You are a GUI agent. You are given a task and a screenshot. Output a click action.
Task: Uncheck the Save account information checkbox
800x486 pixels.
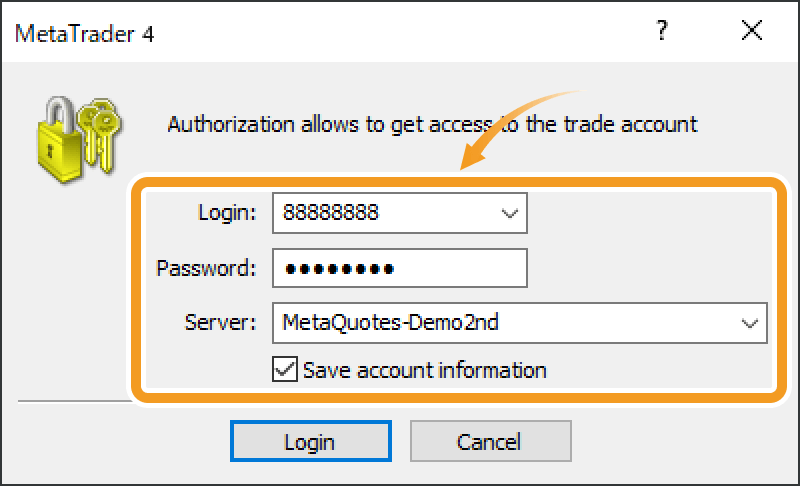point(284,370)
